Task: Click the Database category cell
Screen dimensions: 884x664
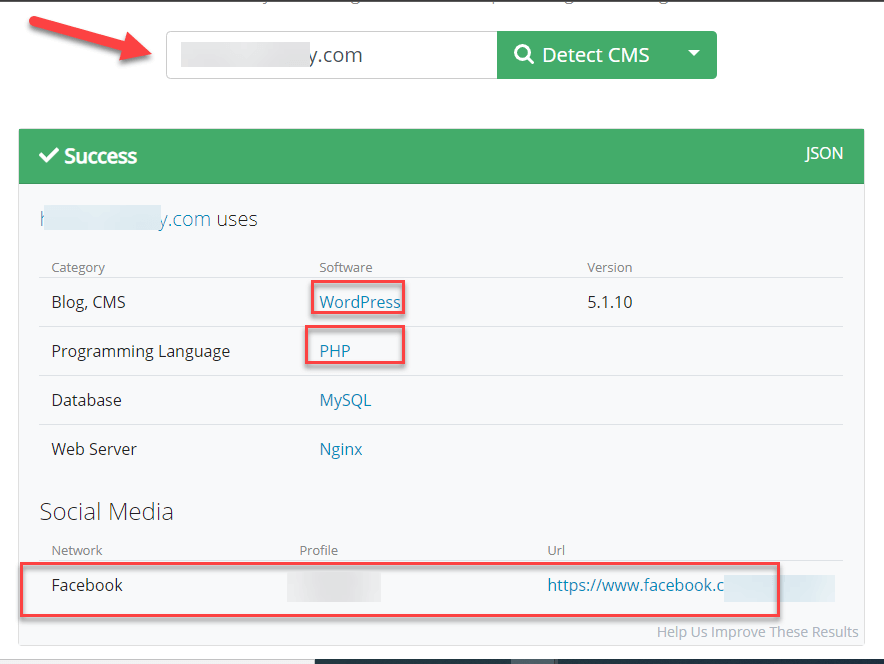Action: [x=86, y=400]
